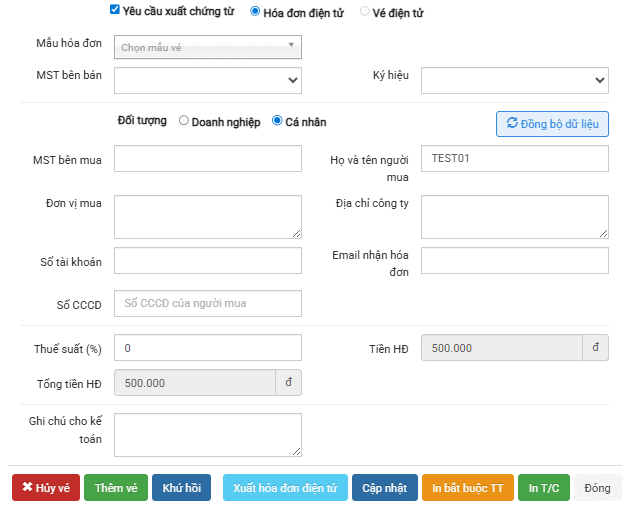Image resolution: width=632 pixels, height=511 pixels.
Task: Focus the Số CCCD input field
Action: (x=208, y=303)
